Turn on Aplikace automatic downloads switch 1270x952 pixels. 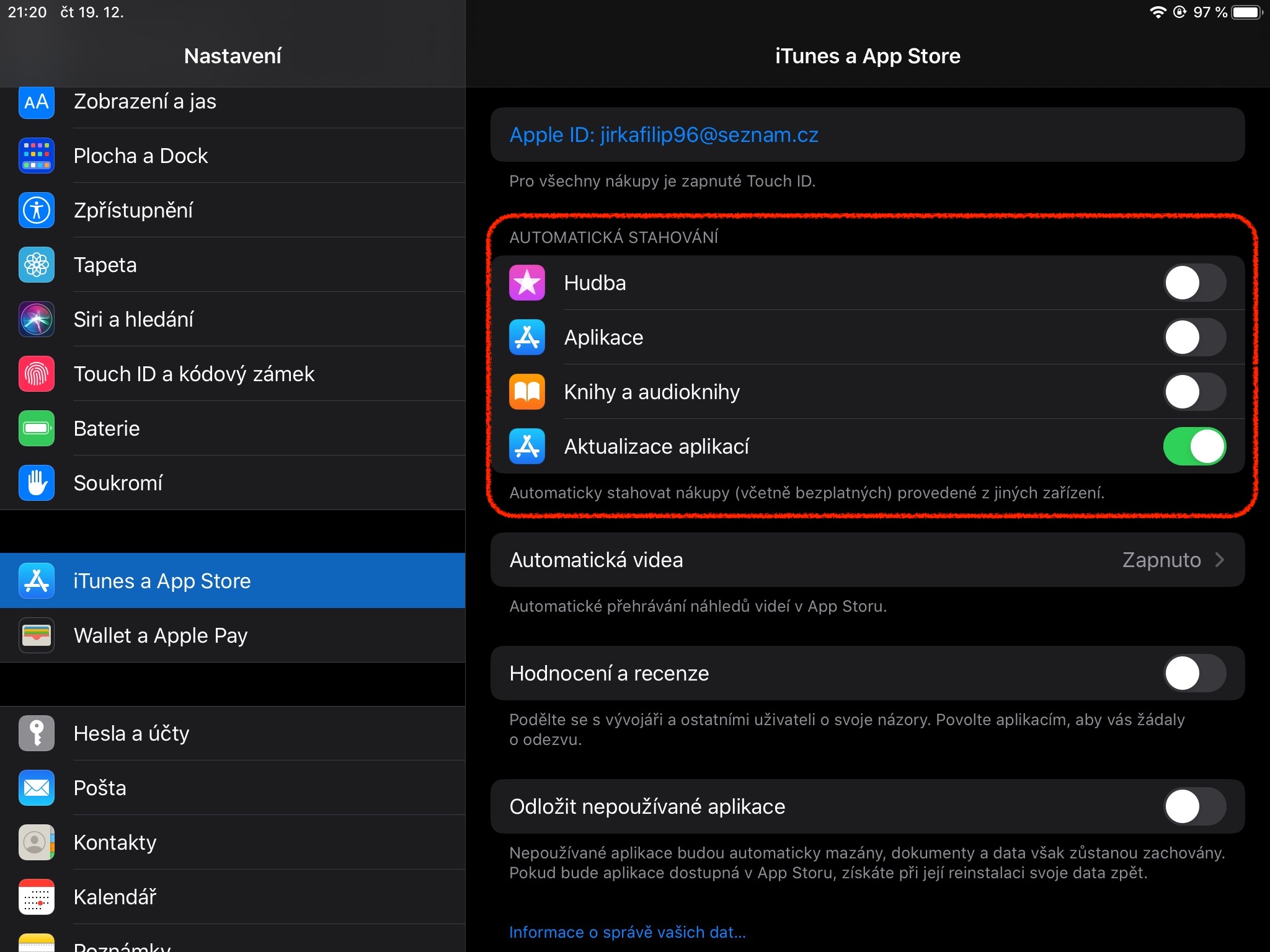pos(1194,338)
